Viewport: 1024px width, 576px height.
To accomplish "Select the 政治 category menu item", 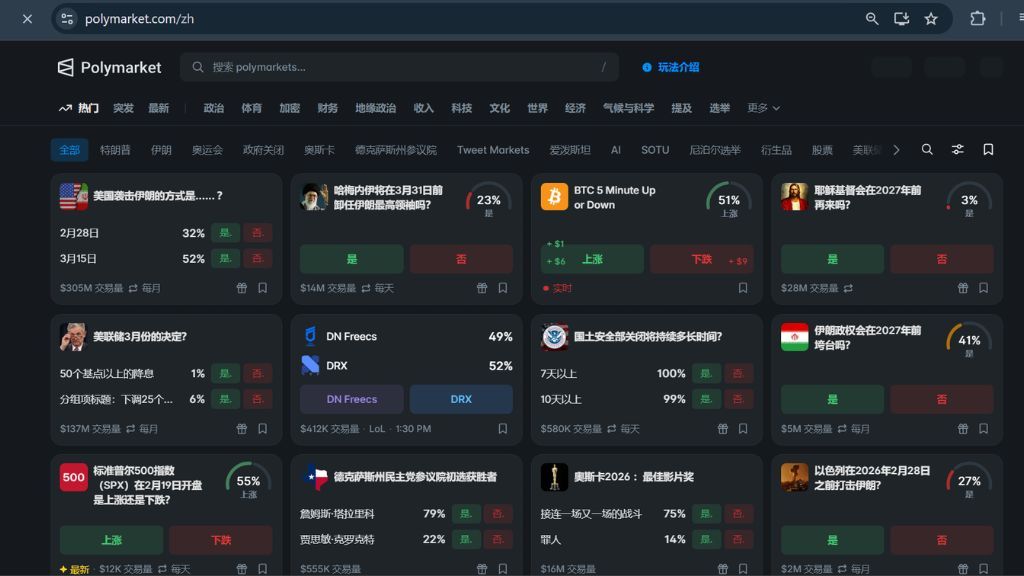I will coord(213,108).
